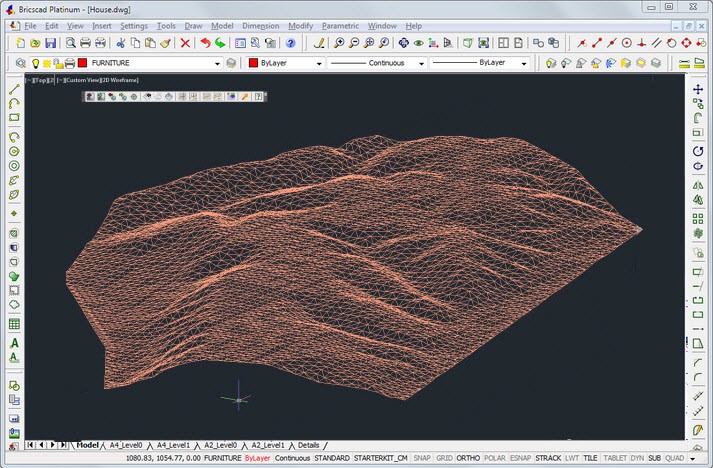Toggle ORTHO mode in status bar
713x468 pixels.
468,458
